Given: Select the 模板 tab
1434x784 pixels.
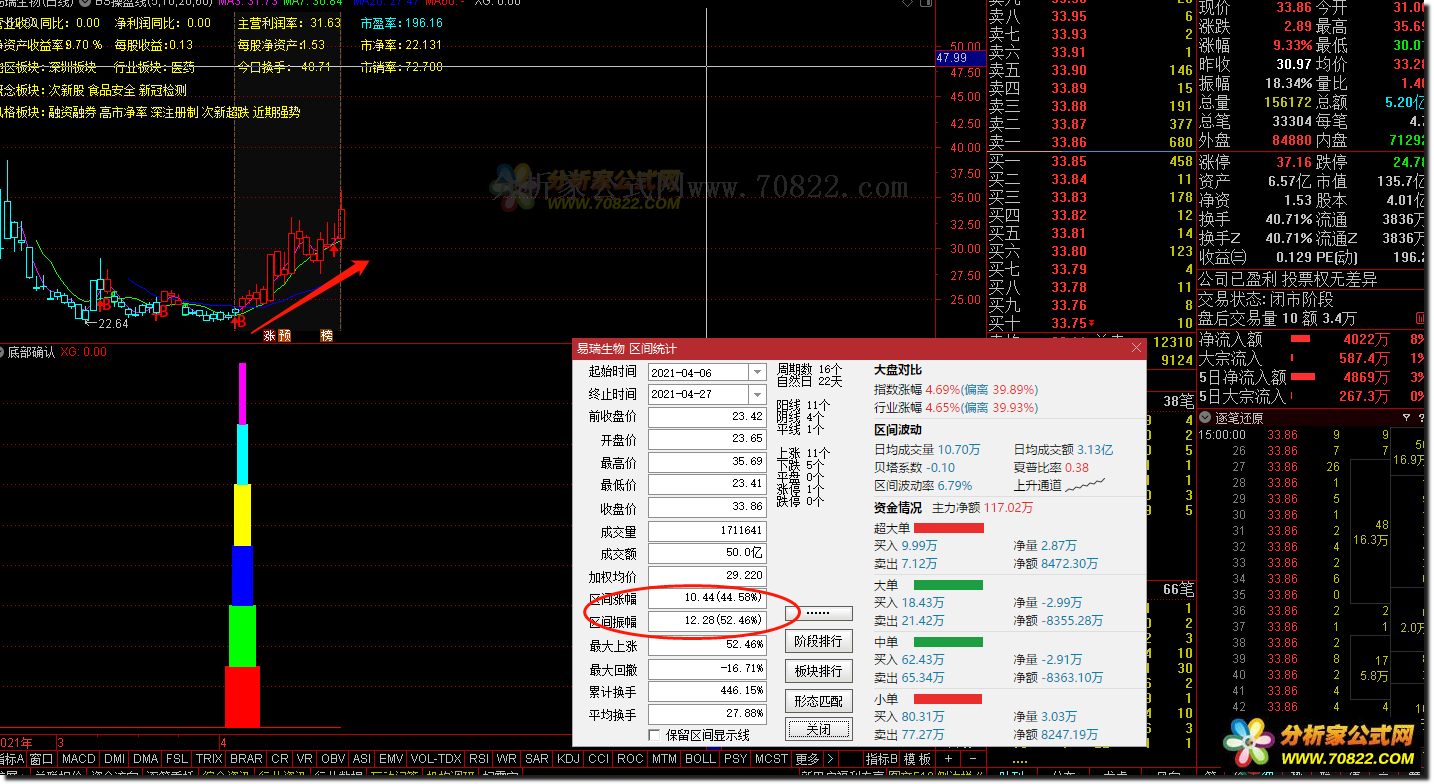Looking at the screenshot, I should coord(918,759).
